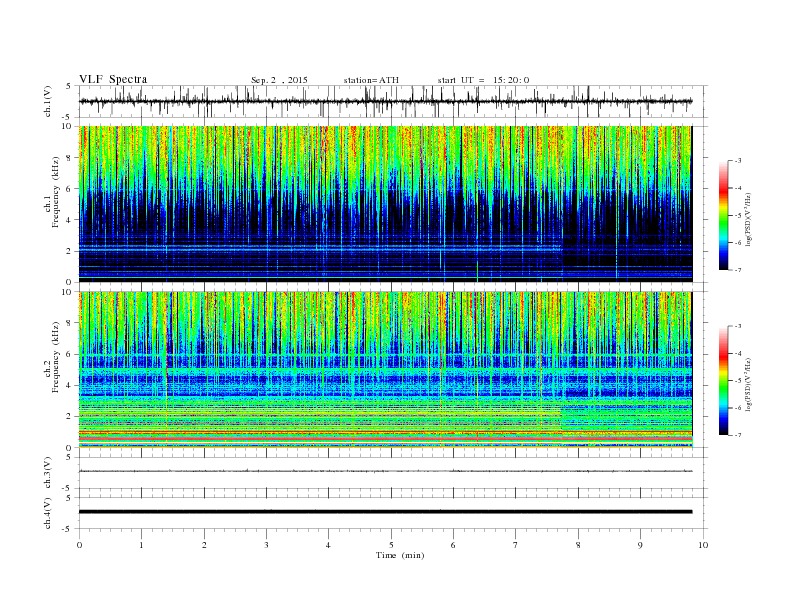
Task: Click the thick ch.4 voltage trace
Action: (385, 512)
